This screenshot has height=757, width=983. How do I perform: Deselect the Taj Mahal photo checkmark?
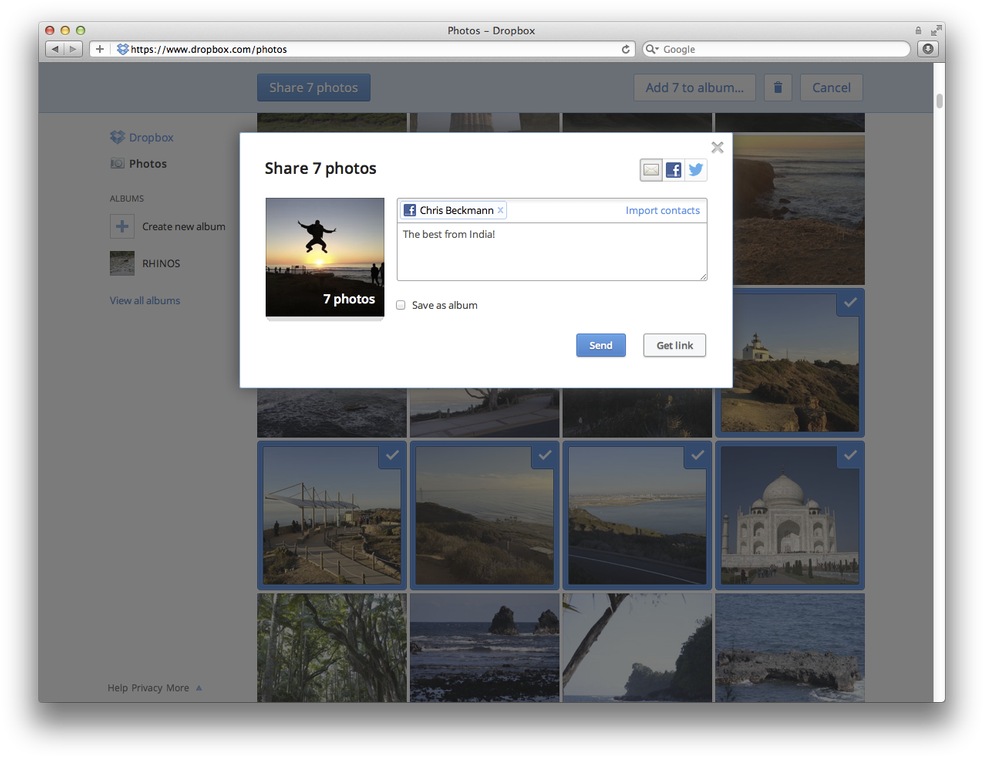(850, 456)
